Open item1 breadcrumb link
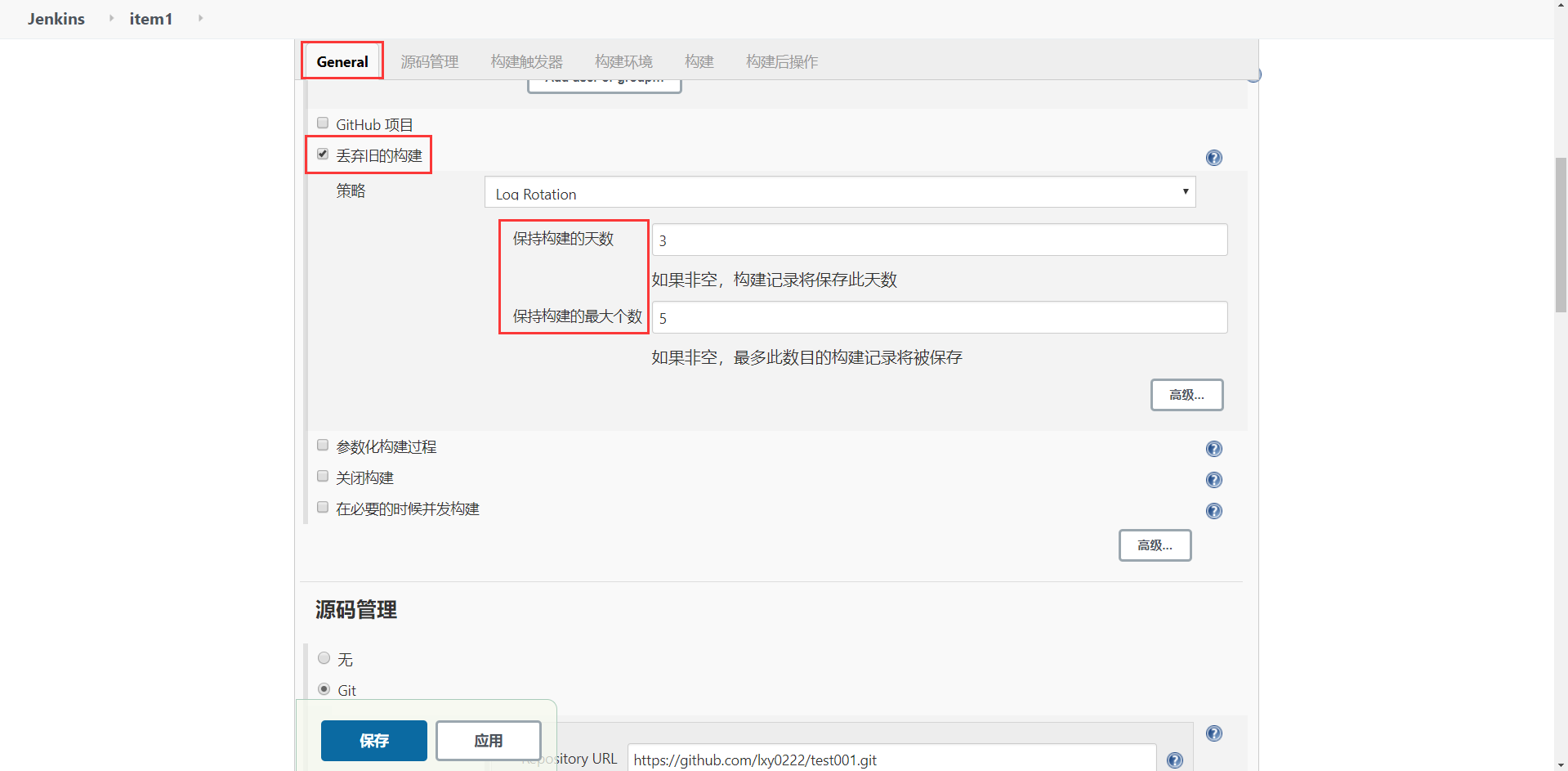Screen dimensions: 1568x771 151,19
